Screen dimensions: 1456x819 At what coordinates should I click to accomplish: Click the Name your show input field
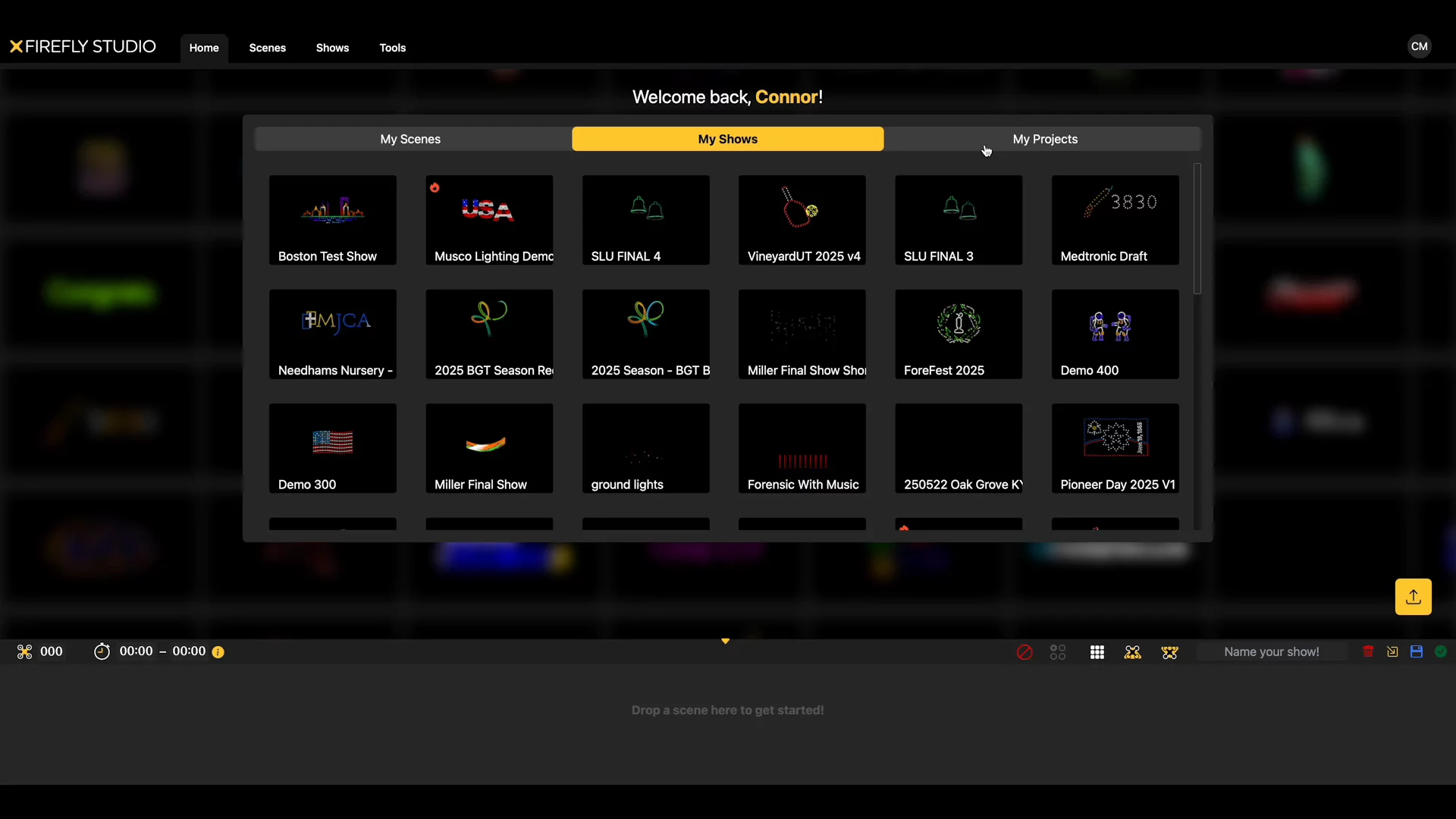1271,652
